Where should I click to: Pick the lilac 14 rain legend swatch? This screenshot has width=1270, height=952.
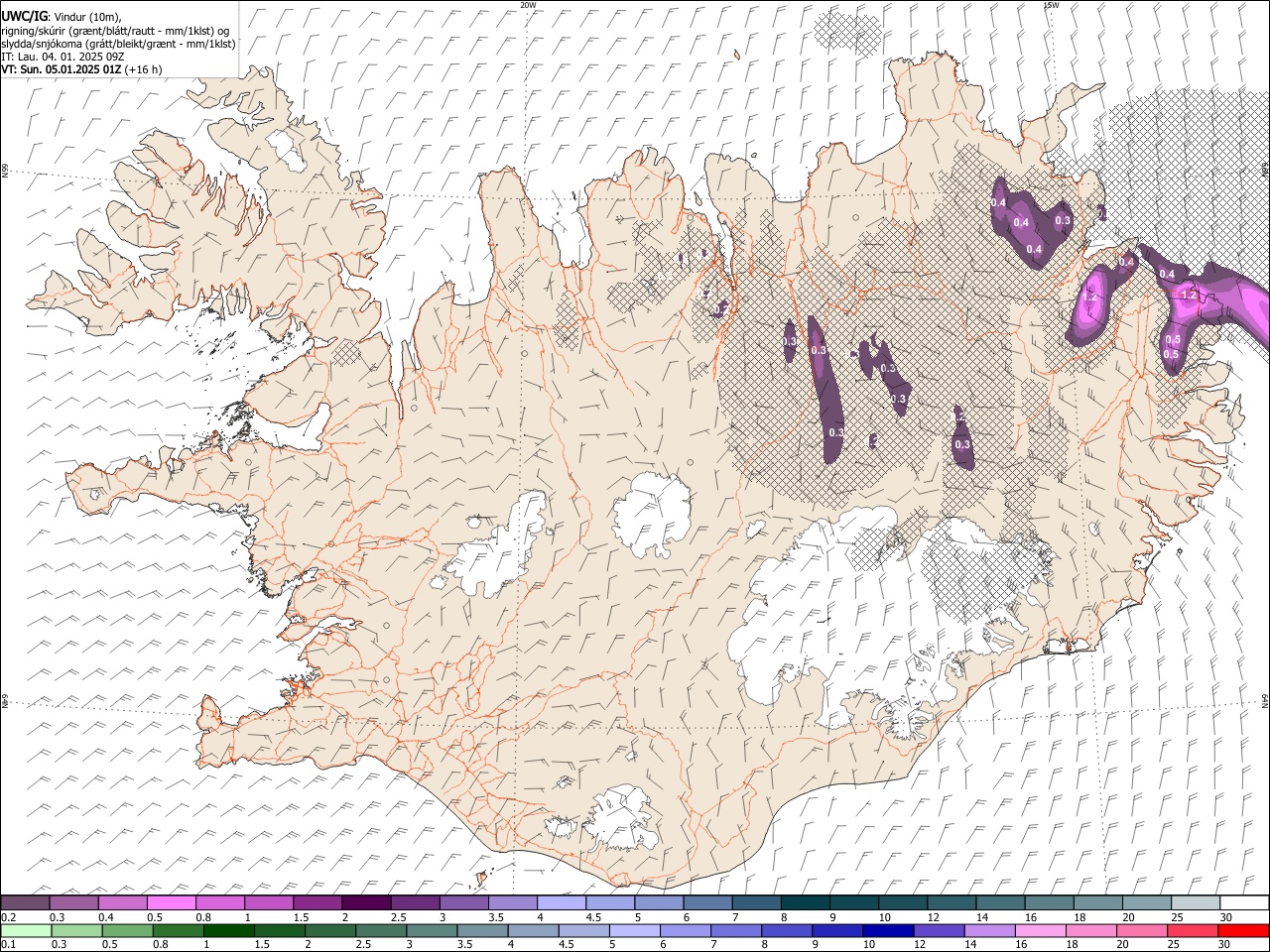[x=989, y=930]
